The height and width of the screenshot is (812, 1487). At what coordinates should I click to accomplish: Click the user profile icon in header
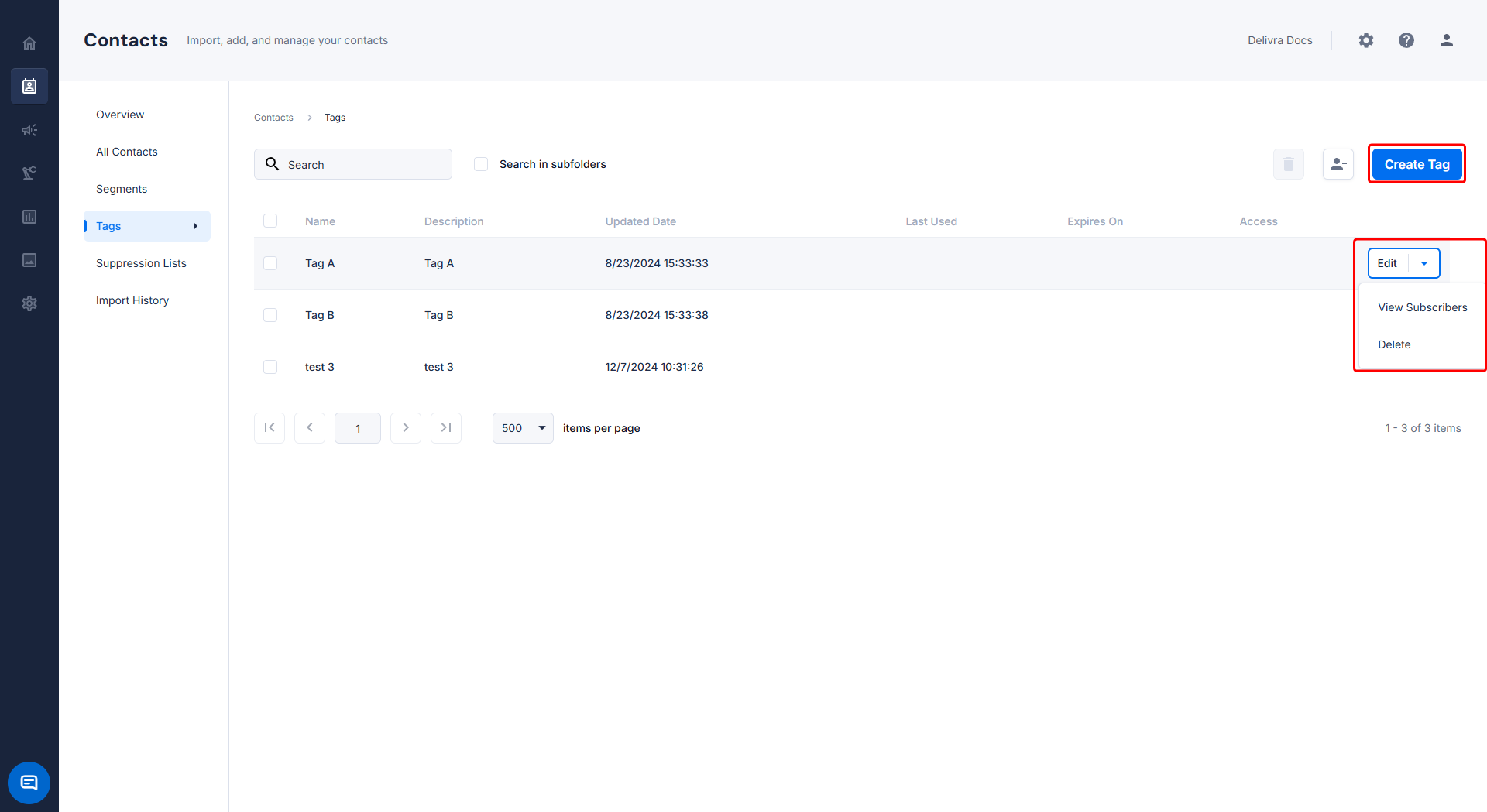1447,40
